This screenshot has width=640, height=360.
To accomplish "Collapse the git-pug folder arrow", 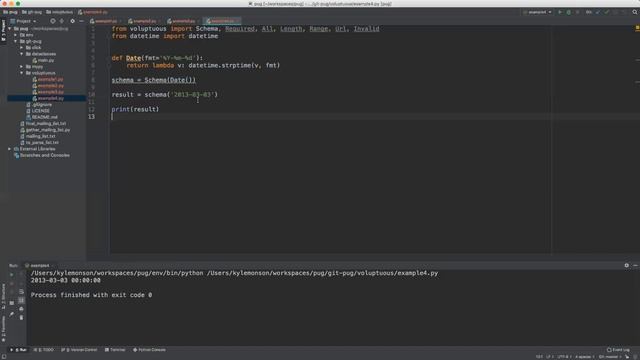I will click(16, 41).
